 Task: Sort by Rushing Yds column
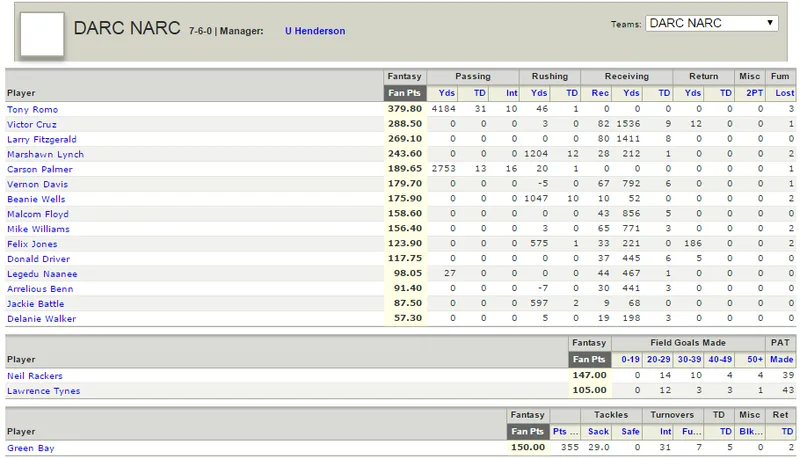pyautogui.click(x=539, y=93)
